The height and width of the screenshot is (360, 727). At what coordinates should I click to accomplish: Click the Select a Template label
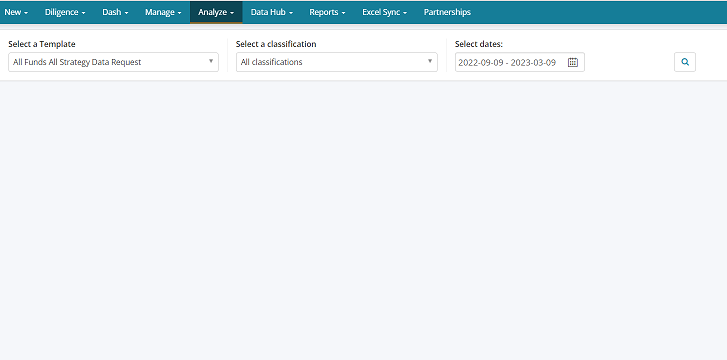42,44
